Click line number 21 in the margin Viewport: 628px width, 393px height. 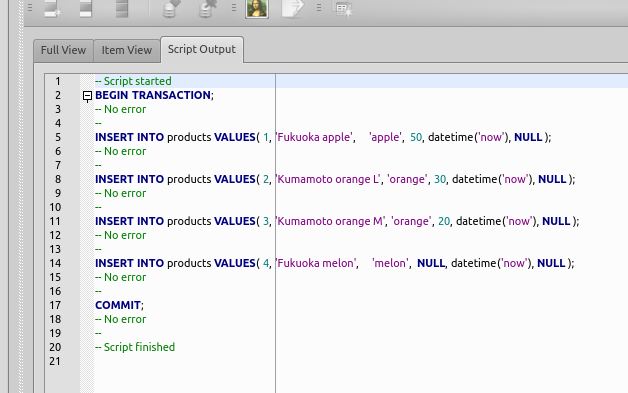55,361
